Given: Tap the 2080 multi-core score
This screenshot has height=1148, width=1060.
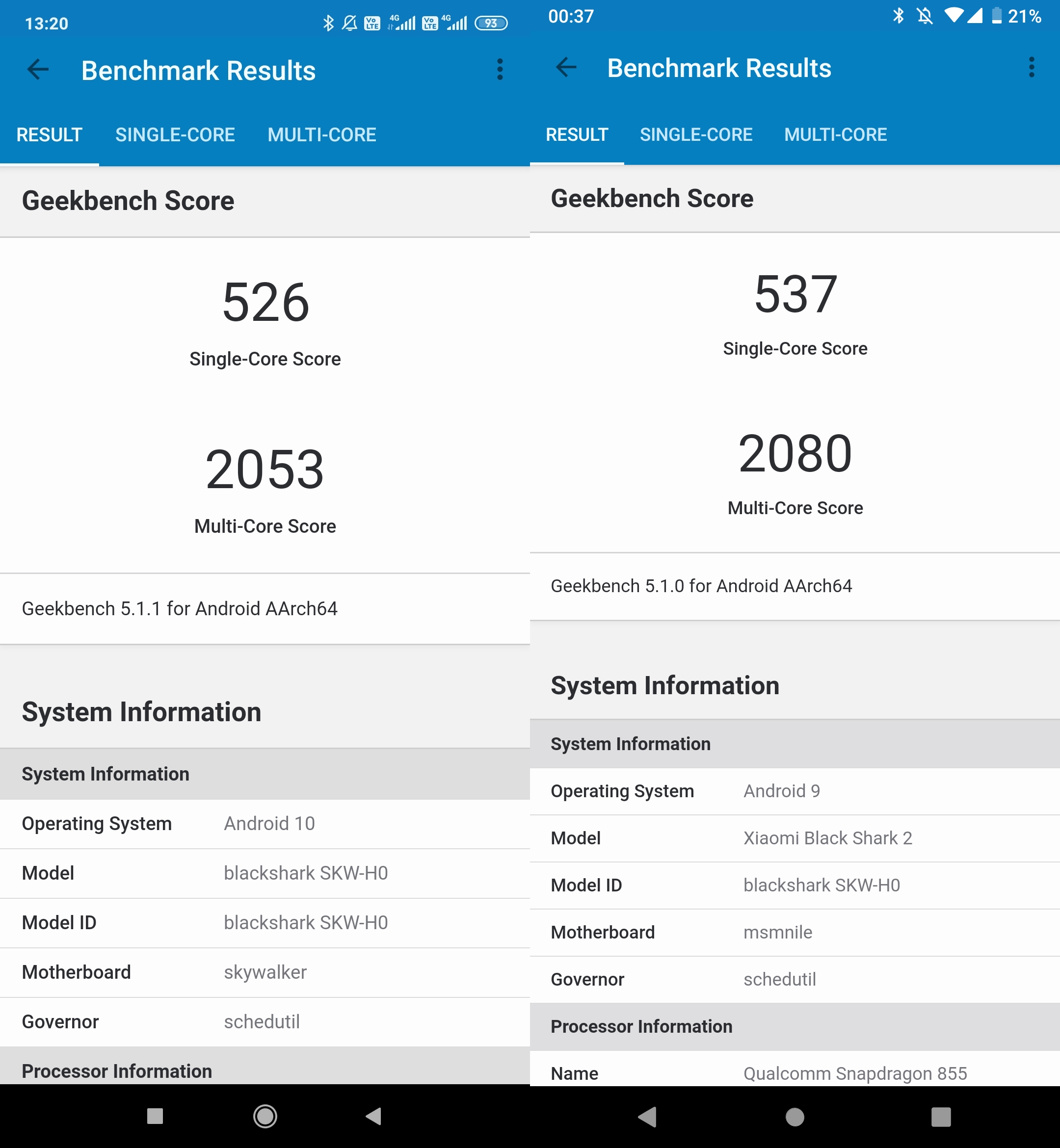Looking at the screenshot, I should click(x=795, y=454).
